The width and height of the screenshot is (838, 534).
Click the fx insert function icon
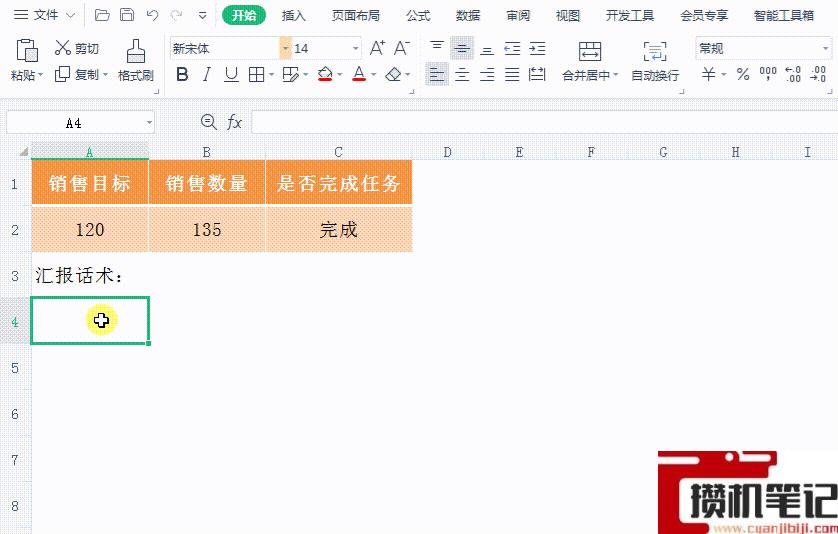point(235,122)
